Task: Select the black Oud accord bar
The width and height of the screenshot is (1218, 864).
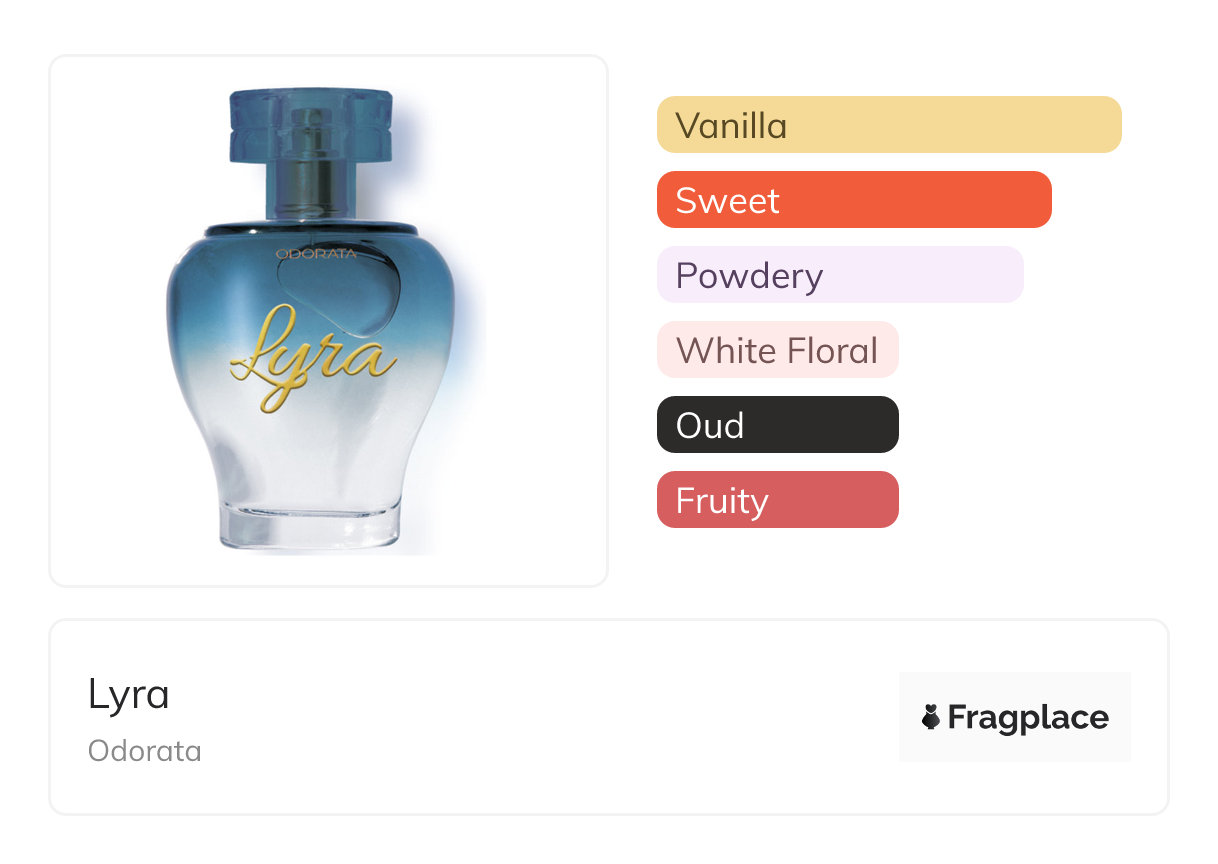Action: click(777, 425)
